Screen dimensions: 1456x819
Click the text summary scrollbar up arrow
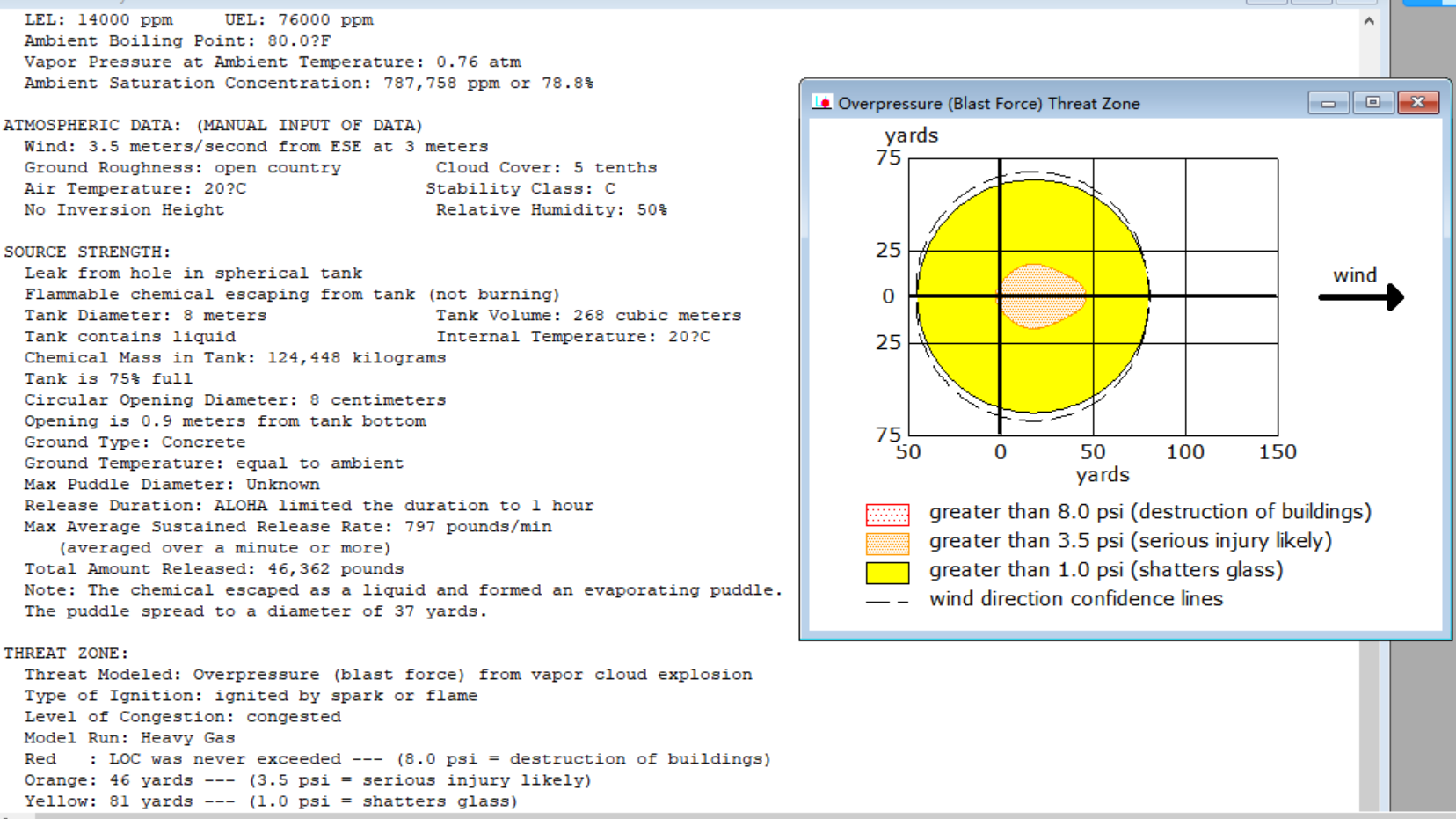coord(1369,21)
